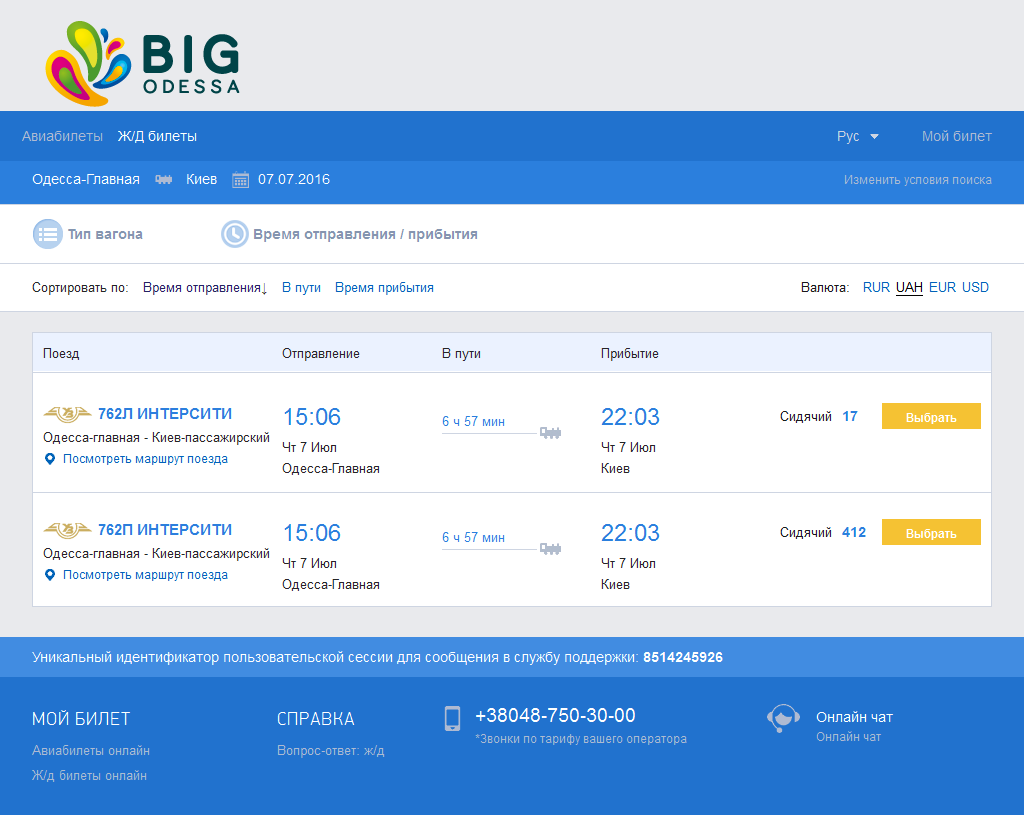Viewport: 1024px width, 815px height.
Task: Open the Авиабилеты tab
Action: (x=62, y=136)
